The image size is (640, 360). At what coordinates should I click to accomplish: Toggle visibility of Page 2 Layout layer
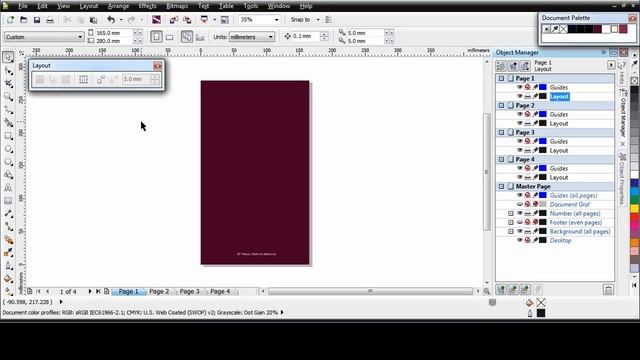coord(520,123)
